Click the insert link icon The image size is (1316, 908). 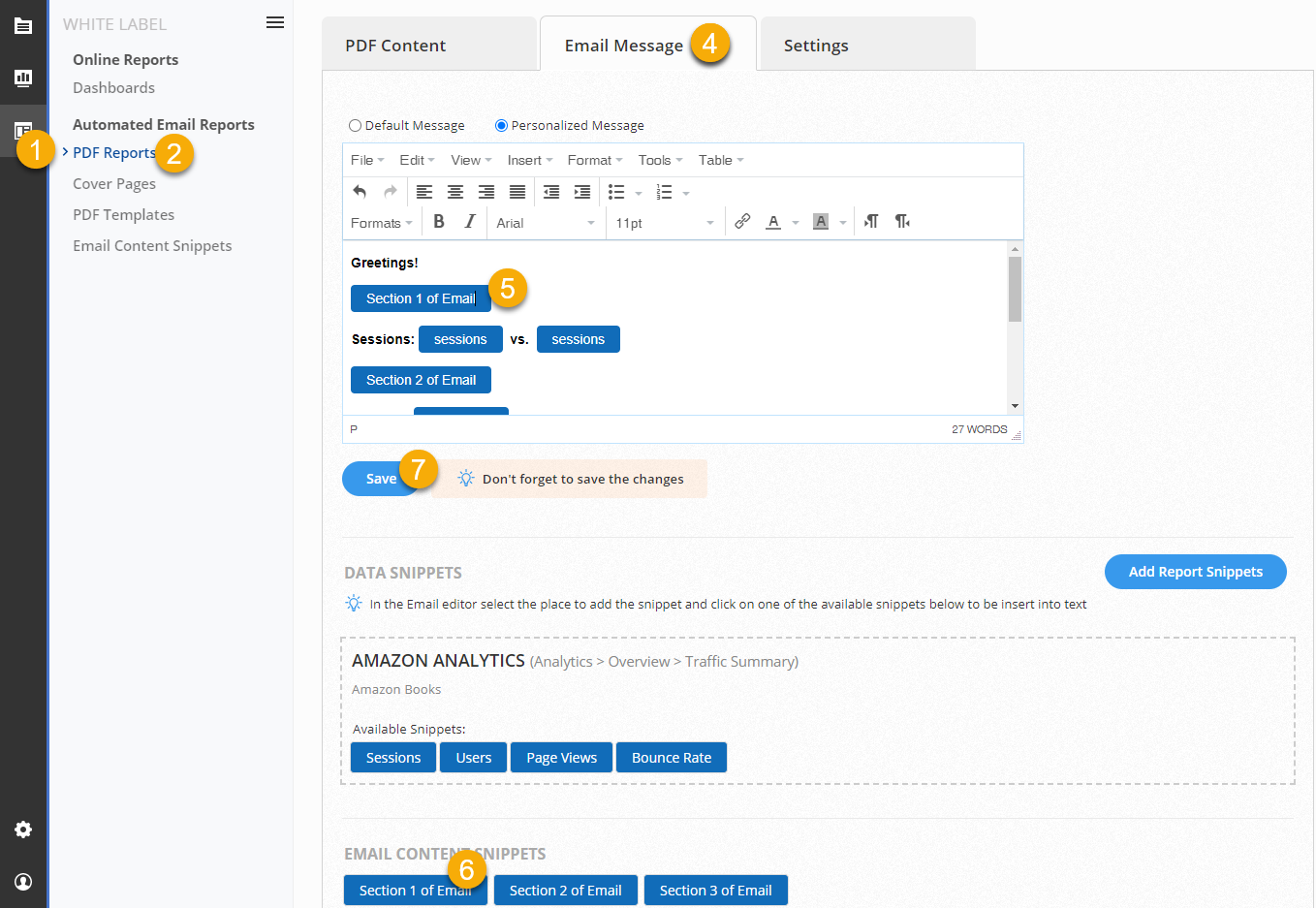click(x=742, y=222)
